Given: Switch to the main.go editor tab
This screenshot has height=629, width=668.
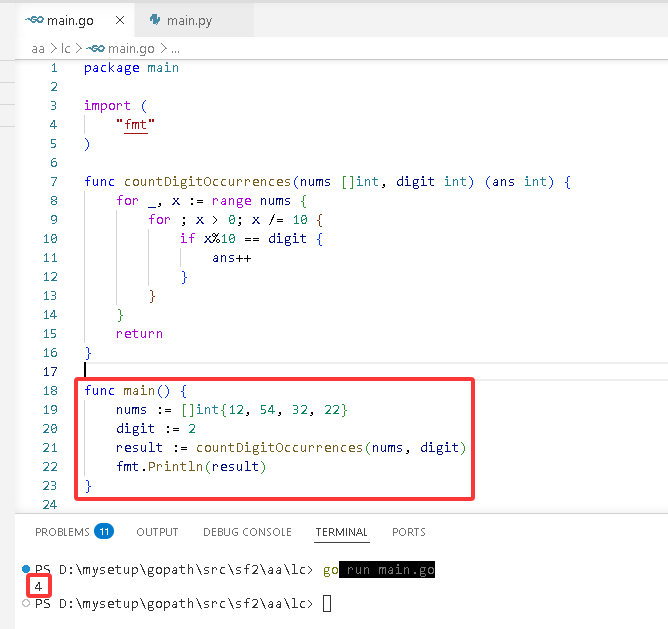Looking at the screenshot, I should pyautogui.click(x=75, y=20).
